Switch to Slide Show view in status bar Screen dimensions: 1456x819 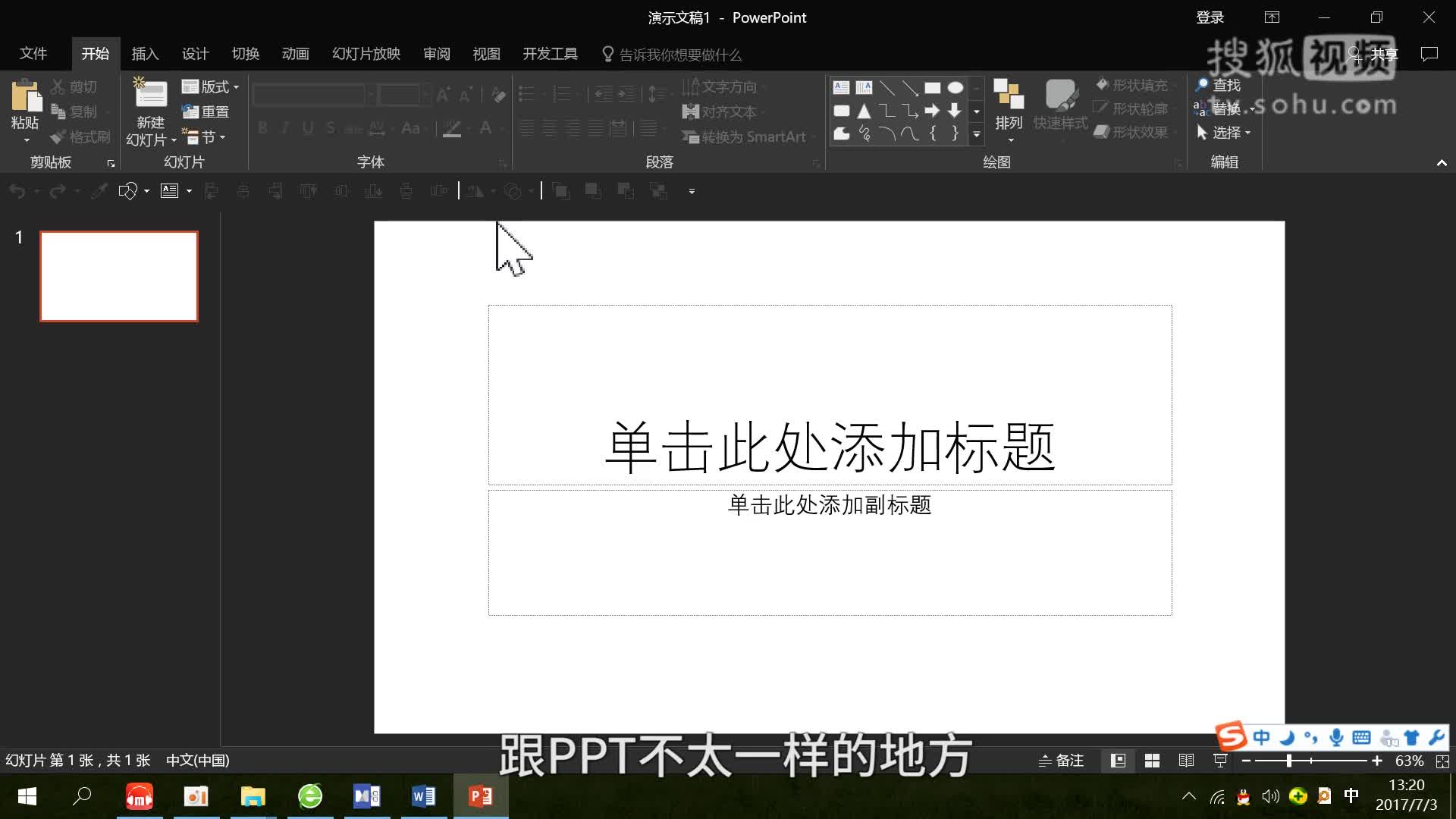point(1219,761)
